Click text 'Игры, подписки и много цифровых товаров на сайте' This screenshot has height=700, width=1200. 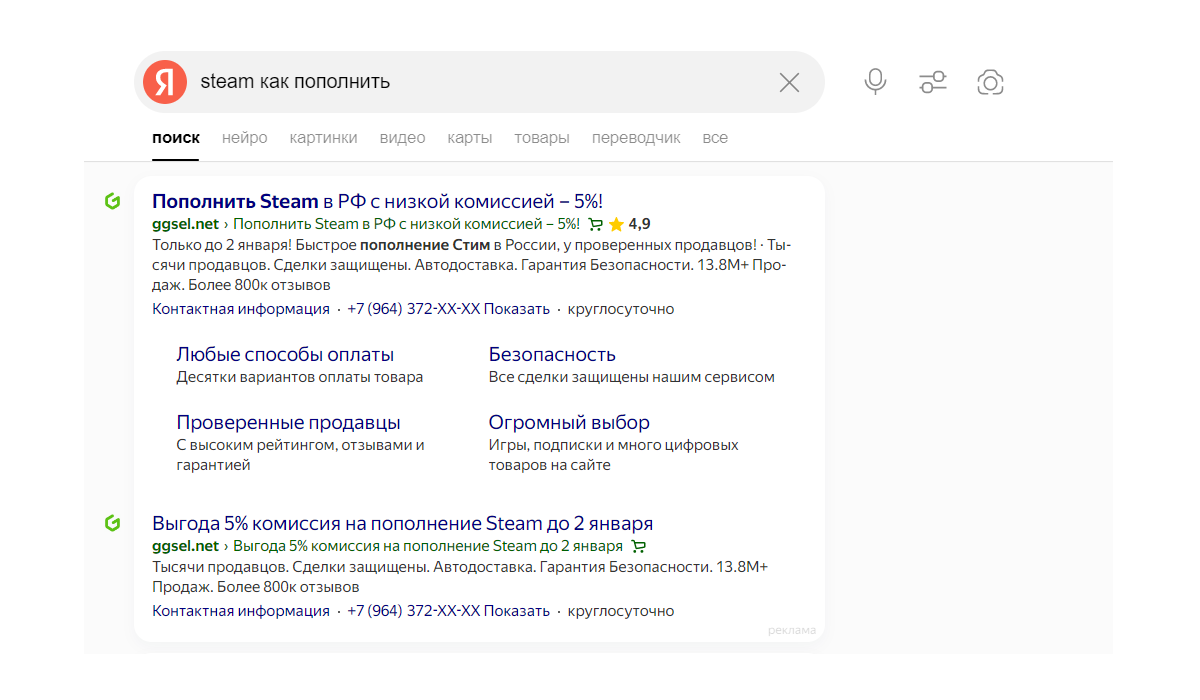(x=613, y=455)
